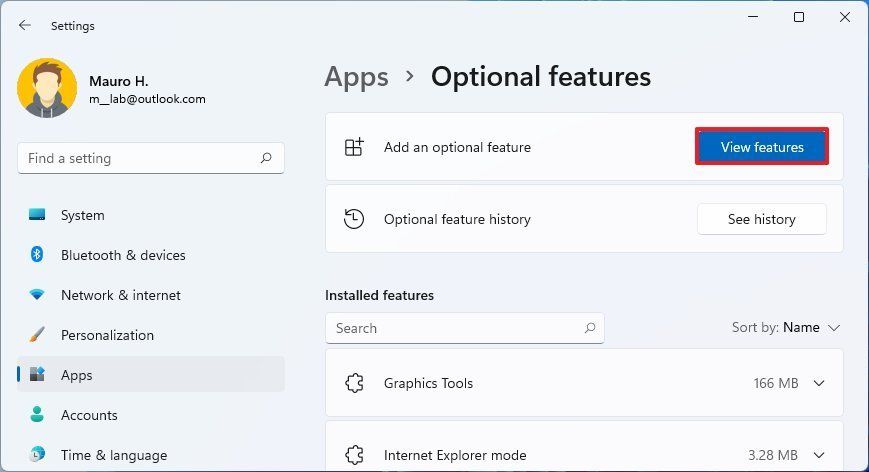
Task: Select Network & internet in sidebar
Action: tap(120, 295)
